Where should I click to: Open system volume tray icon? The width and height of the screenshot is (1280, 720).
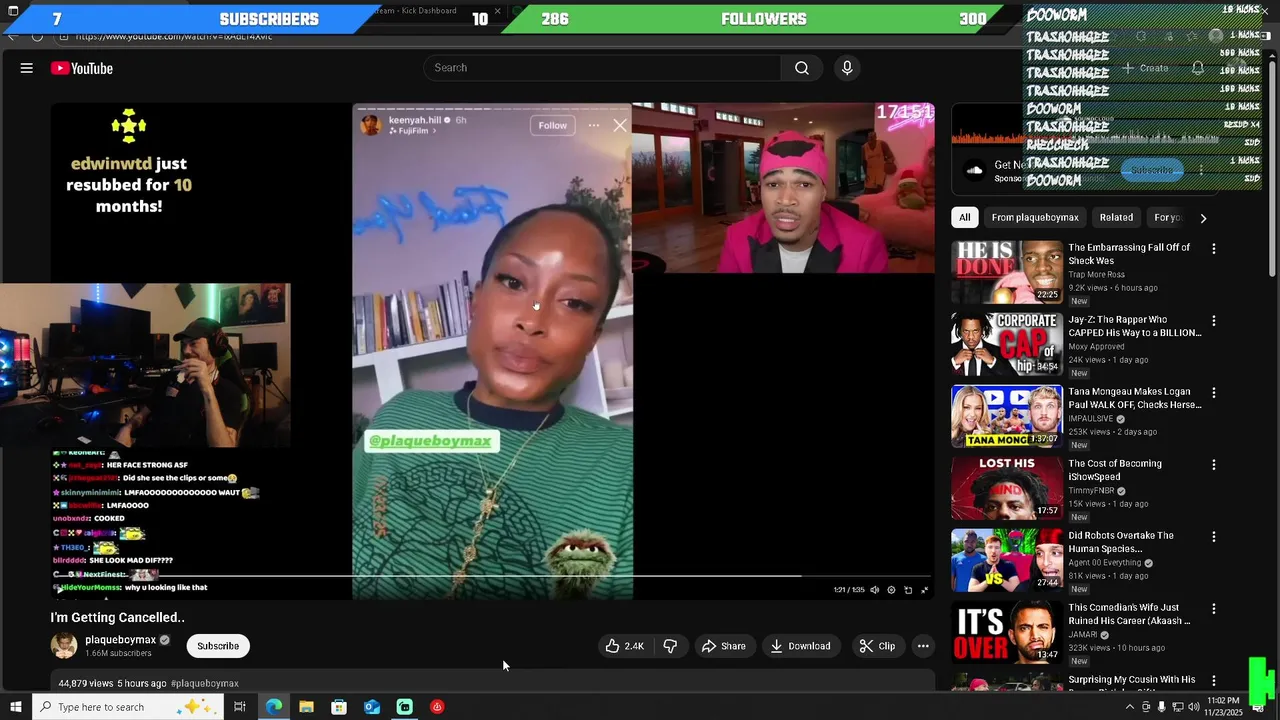1193,707
